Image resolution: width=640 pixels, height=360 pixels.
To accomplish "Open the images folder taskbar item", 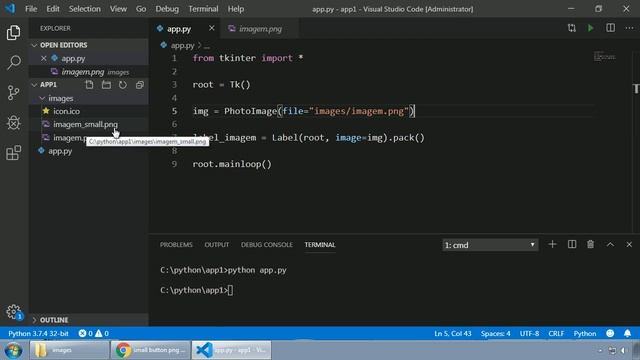I will [69, 350].
